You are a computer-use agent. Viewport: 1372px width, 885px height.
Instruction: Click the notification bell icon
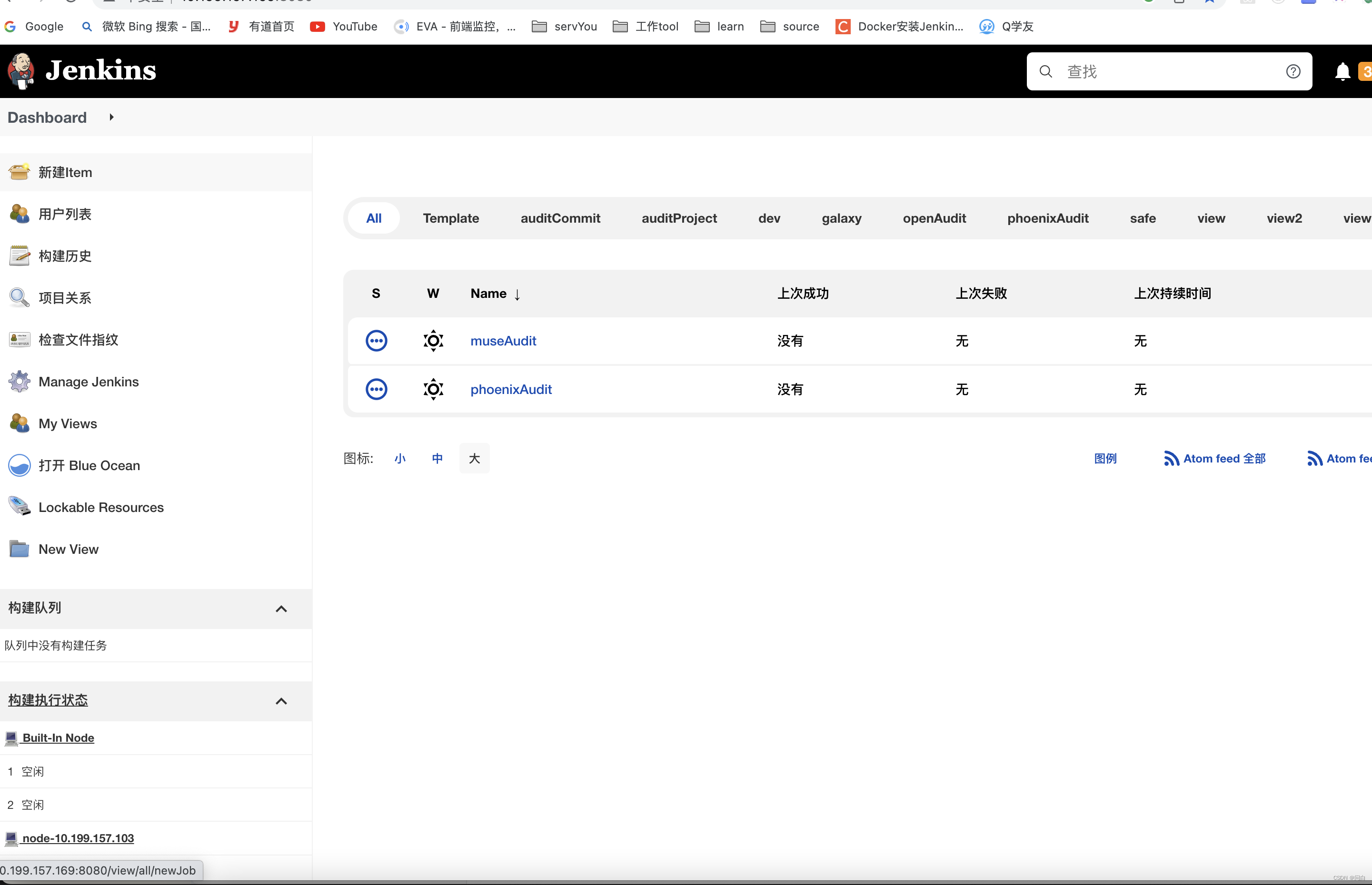click(x=1342, y=72)
